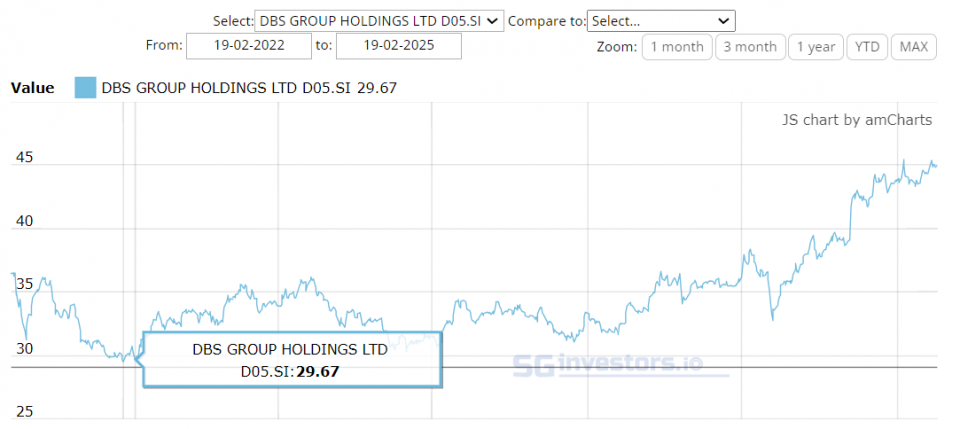Select the MAX zoom button
The height and width of the screenshot is (429, 960).
coord(914,47)
